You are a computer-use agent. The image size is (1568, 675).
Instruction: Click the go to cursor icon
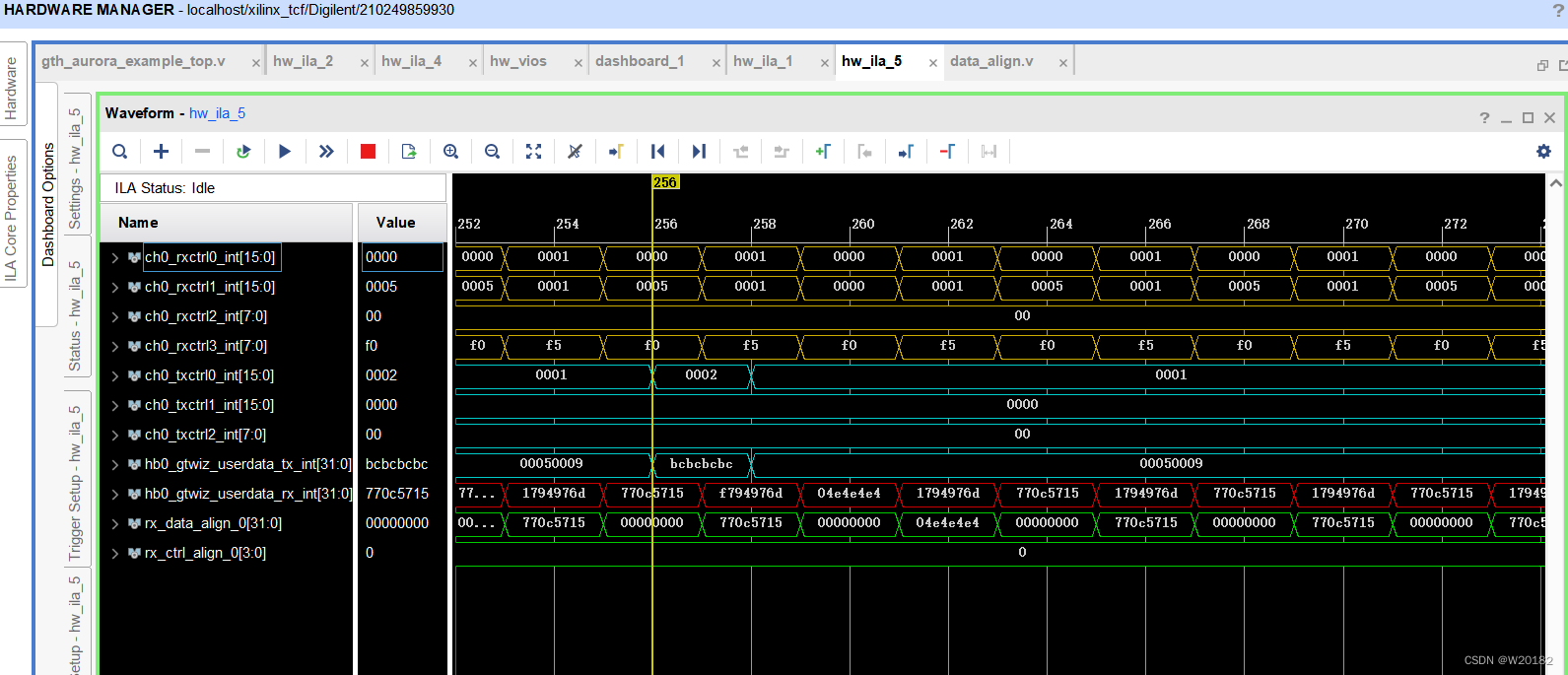click(616, 152)
